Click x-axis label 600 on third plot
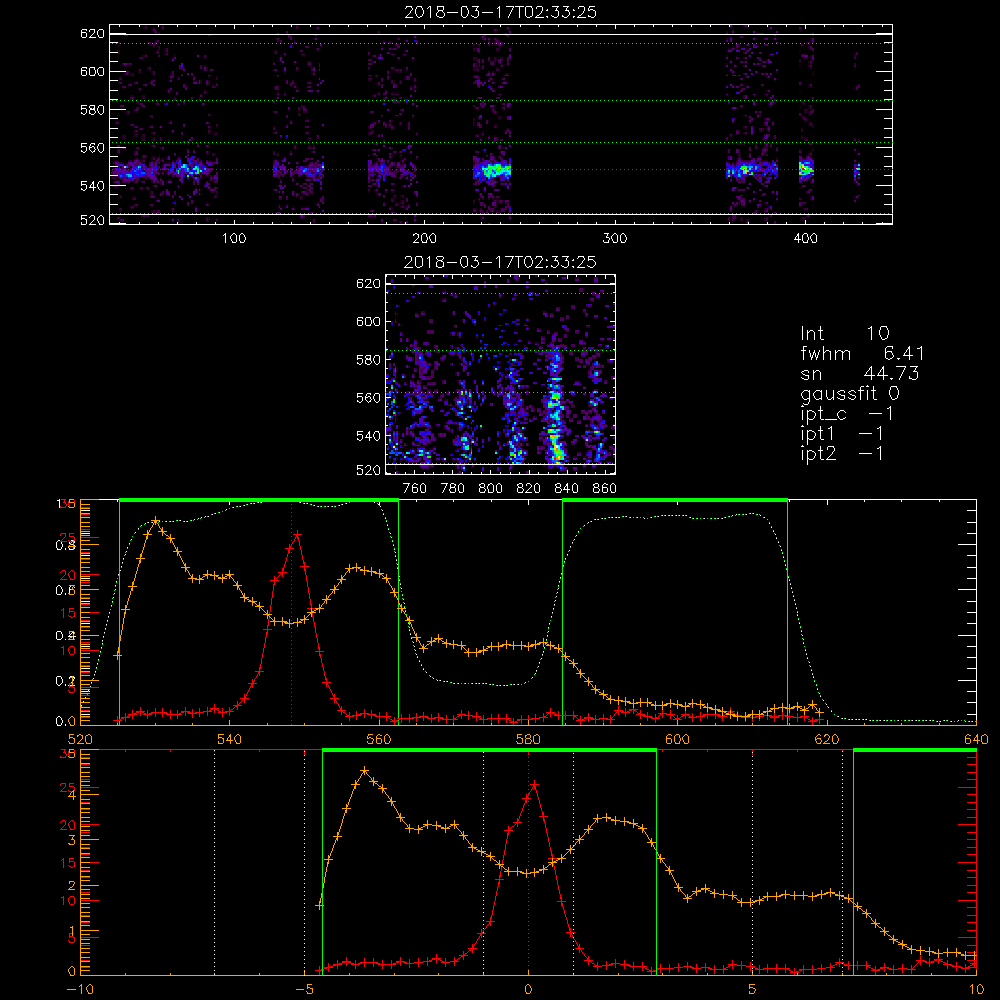 [x=677, y=740]
